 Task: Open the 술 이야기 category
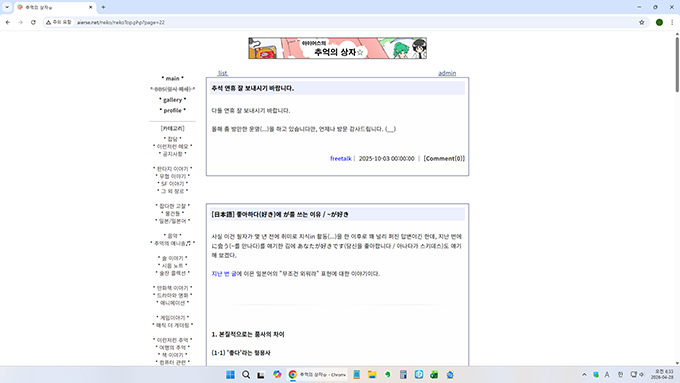point(173,259)
